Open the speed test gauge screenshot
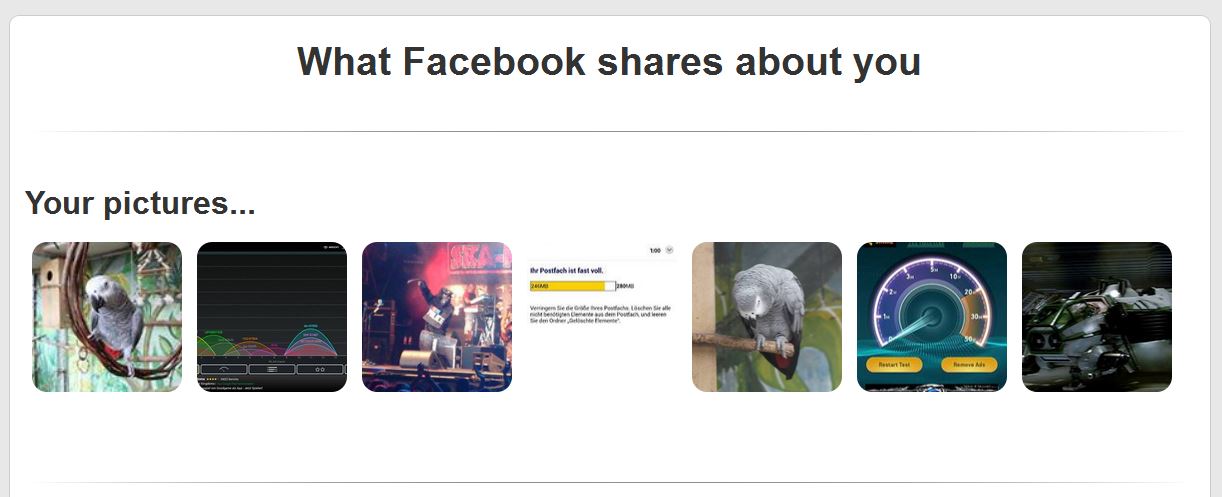1222x497 pixels. point(932,317)
